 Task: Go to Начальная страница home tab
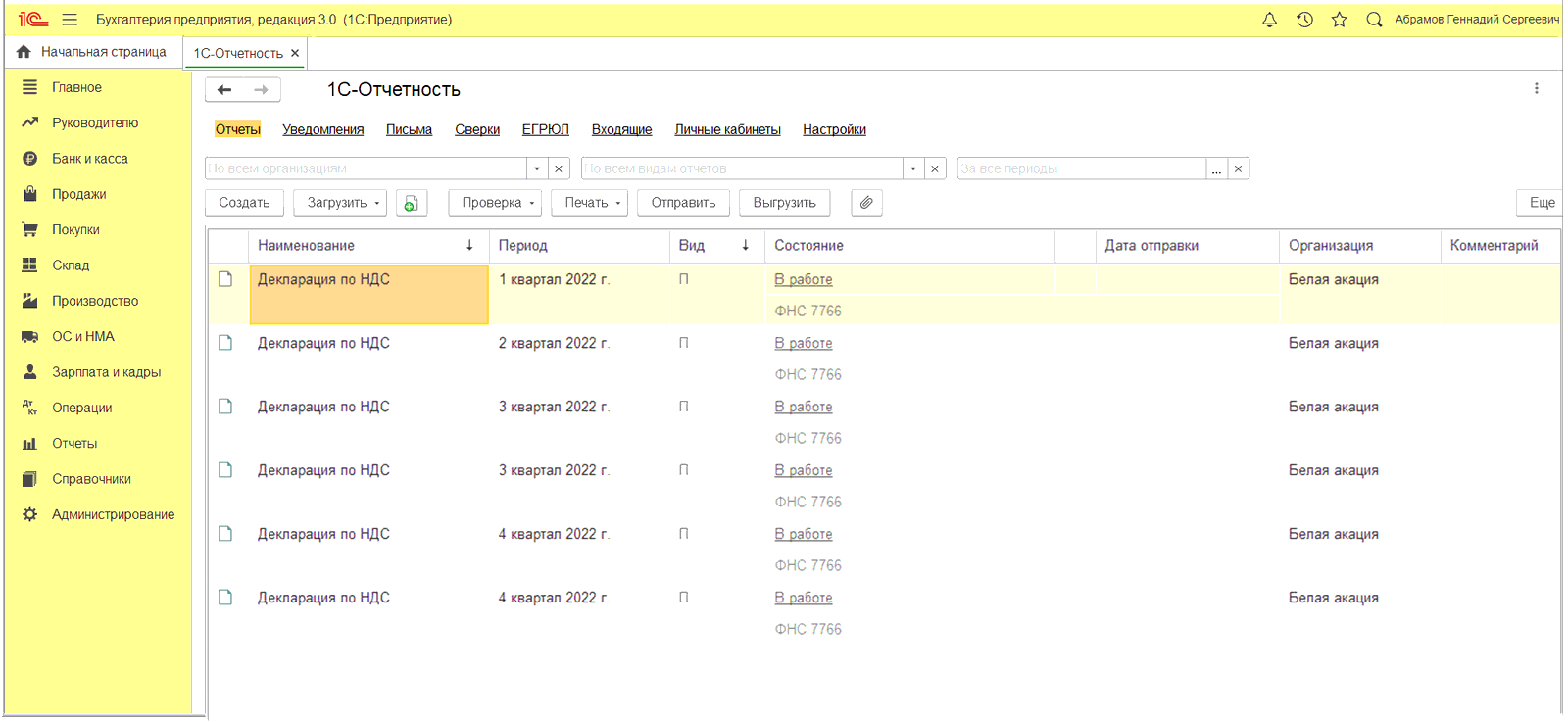(92, 52)
